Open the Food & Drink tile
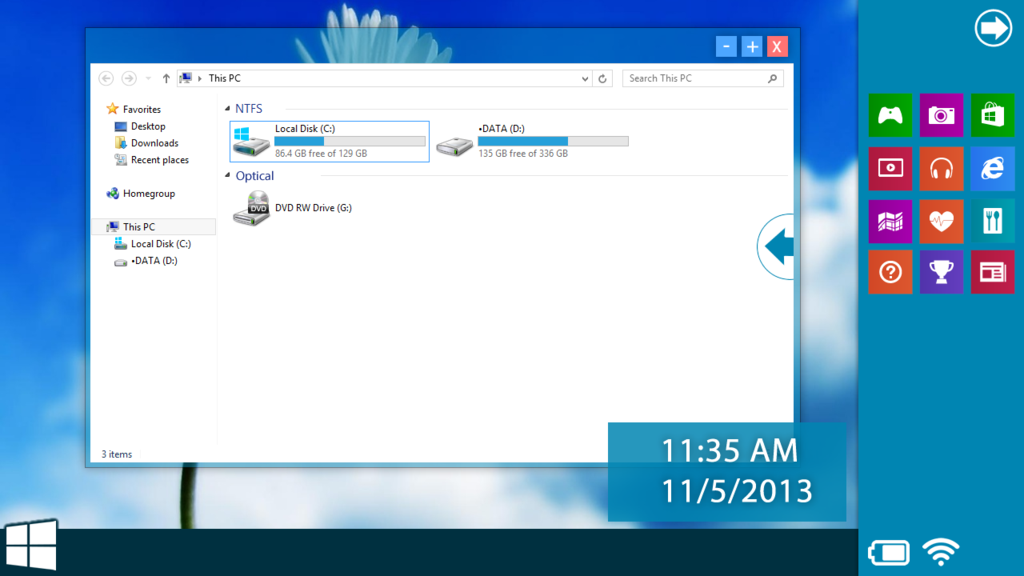 [x=992, y=221]
